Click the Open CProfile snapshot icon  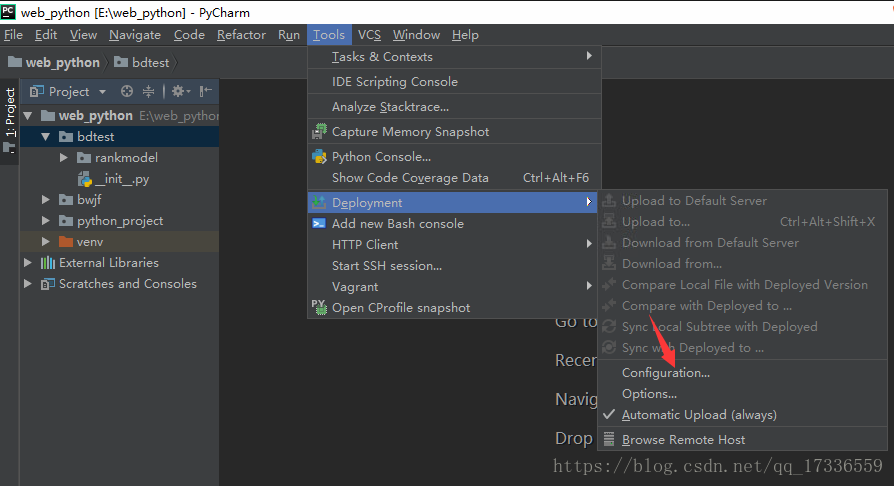tap(319, 307)
